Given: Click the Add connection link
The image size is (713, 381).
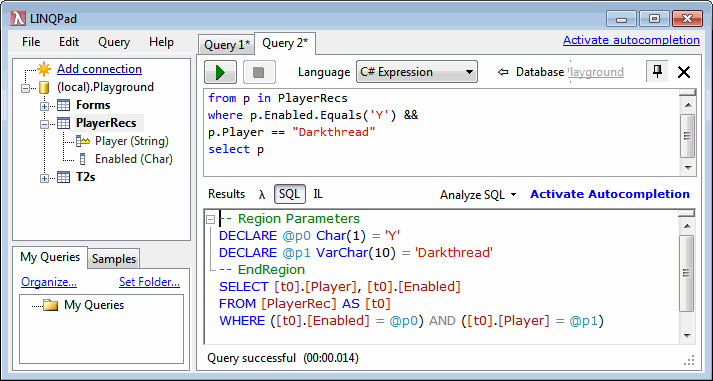Looking at the screenshot, I should (x=99, y=69).
